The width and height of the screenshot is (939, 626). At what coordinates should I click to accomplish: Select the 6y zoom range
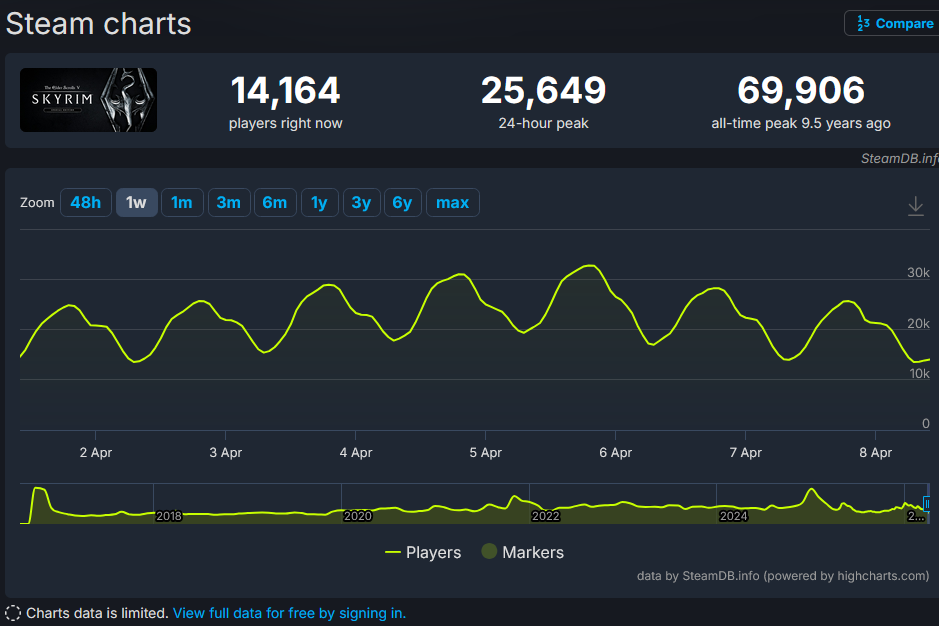click(x=402, y=202)
